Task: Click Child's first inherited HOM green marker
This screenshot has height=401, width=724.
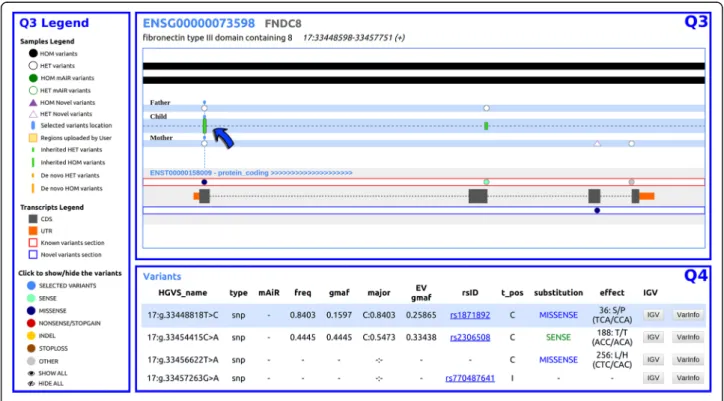Action: [205, 126]
